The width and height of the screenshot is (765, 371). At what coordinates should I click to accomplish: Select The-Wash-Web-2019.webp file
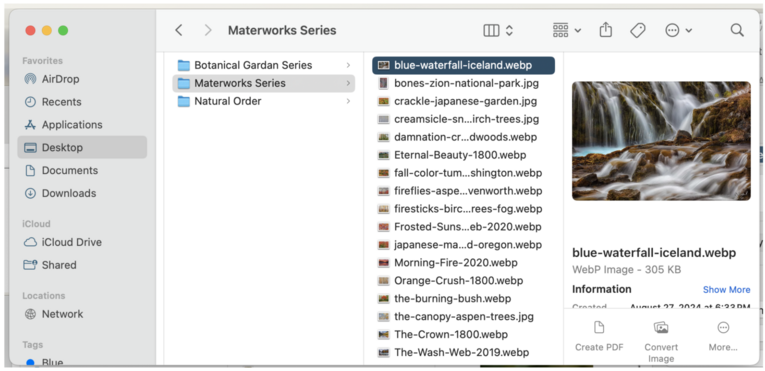pyautogui.click(x=463, y=352)
